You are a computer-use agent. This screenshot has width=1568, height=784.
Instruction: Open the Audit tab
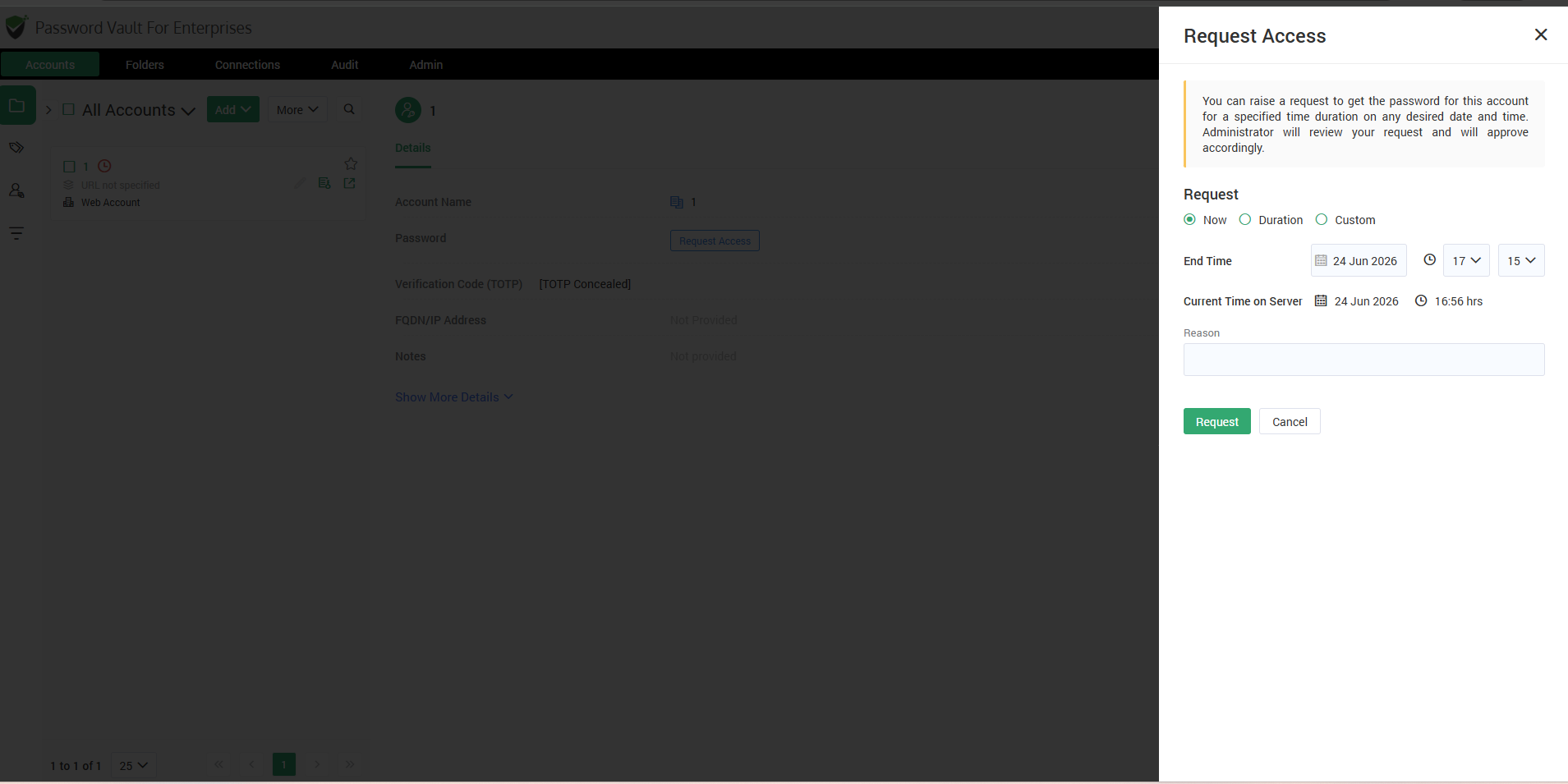click(x=344, y=64)
